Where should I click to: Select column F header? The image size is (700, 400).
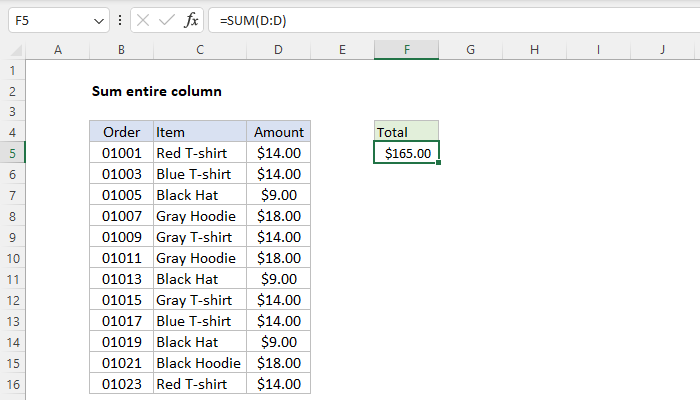(x=406, y=50)
